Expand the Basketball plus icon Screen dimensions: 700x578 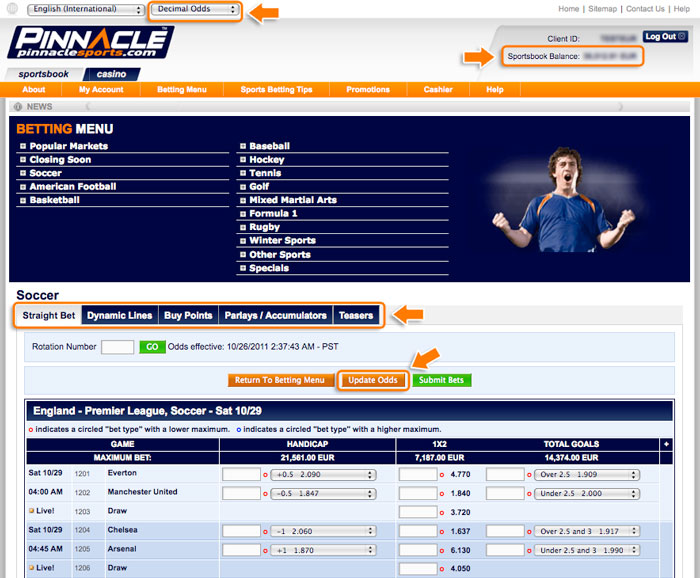(23, 200)
